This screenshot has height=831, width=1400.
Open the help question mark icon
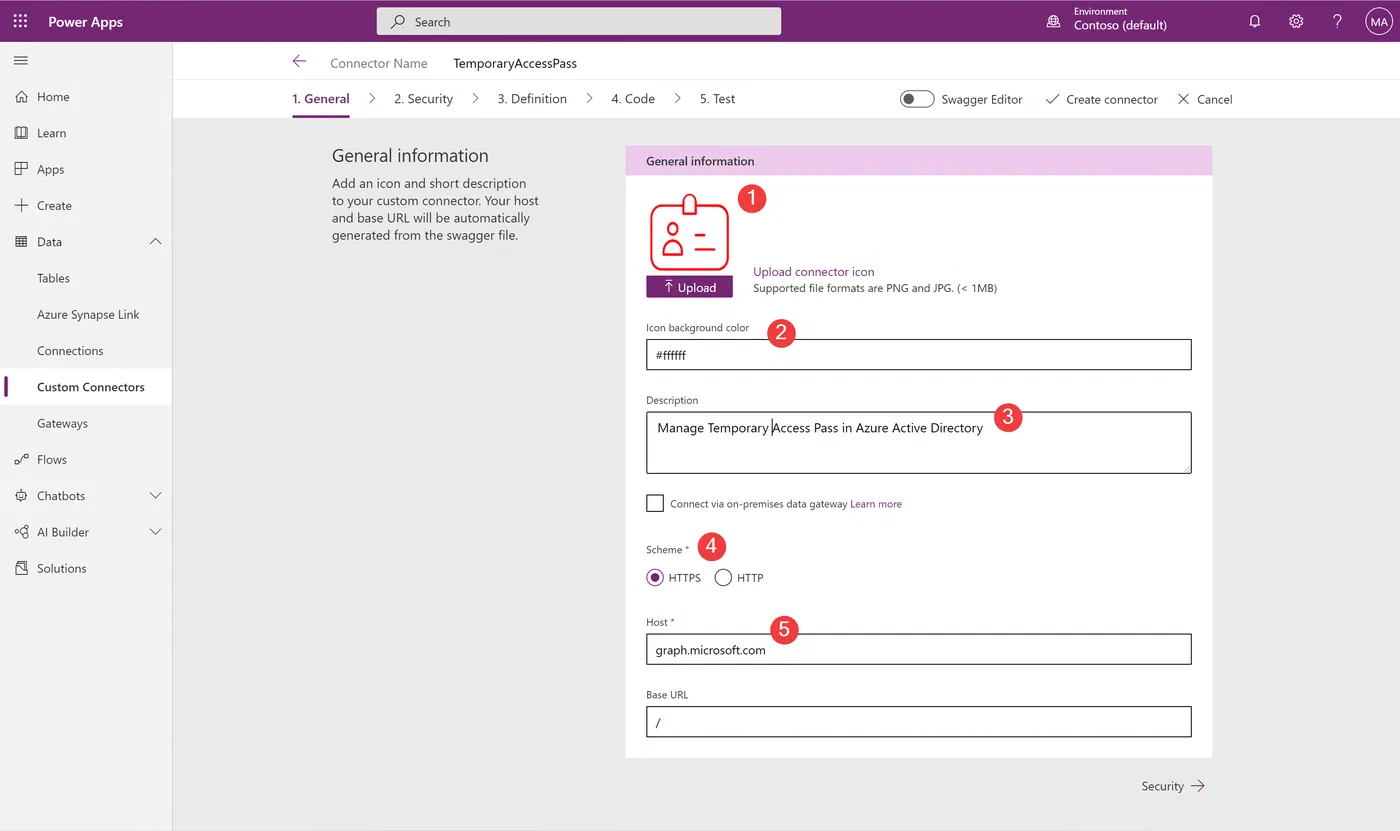pyautogui.click(x=1337, y=21)
